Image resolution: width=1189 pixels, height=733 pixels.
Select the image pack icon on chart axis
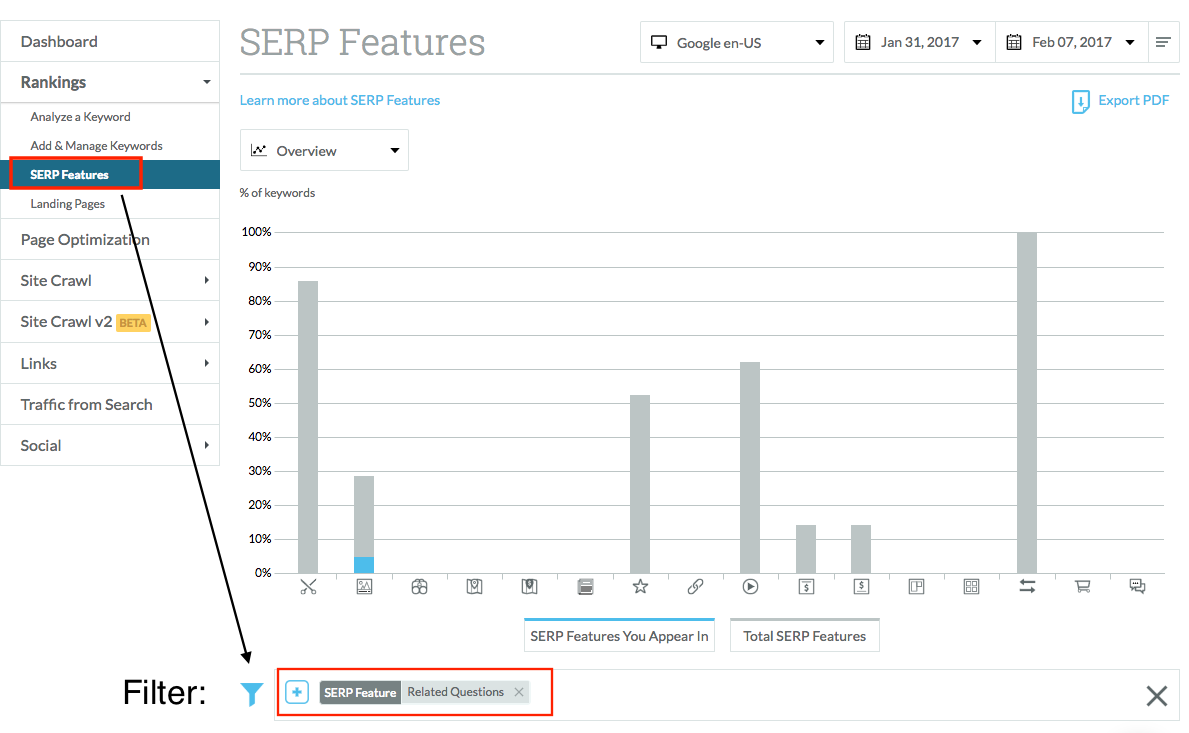(364, 587)
